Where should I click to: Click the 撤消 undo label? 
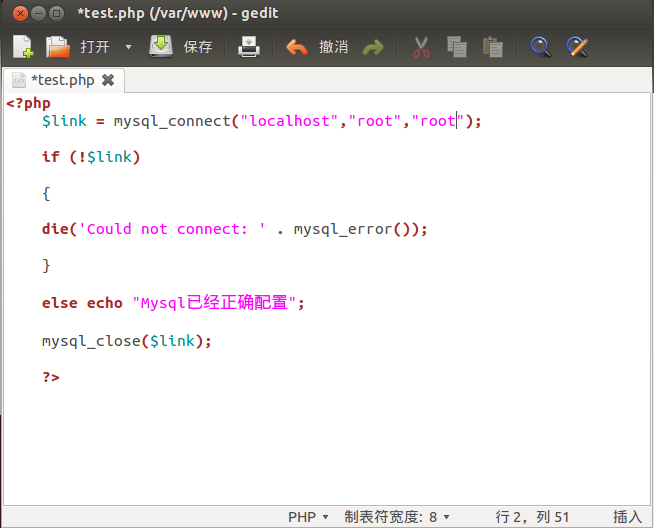click(333, 47)
